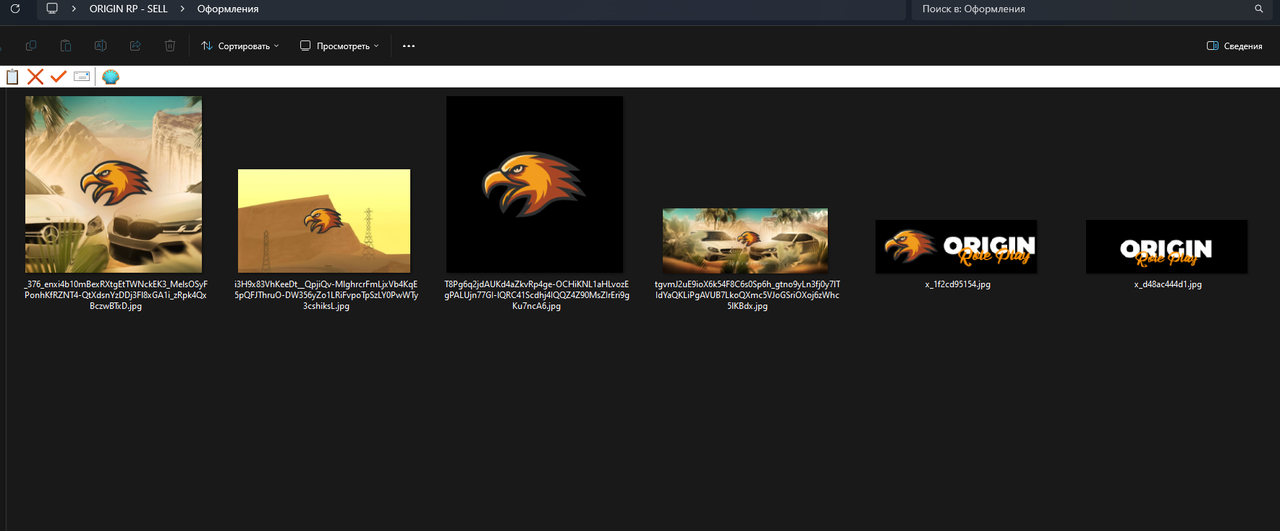Click file name 'x_d48ac444d1.jpg'
1280x531 pixels.
click(x=1168, y=285)
